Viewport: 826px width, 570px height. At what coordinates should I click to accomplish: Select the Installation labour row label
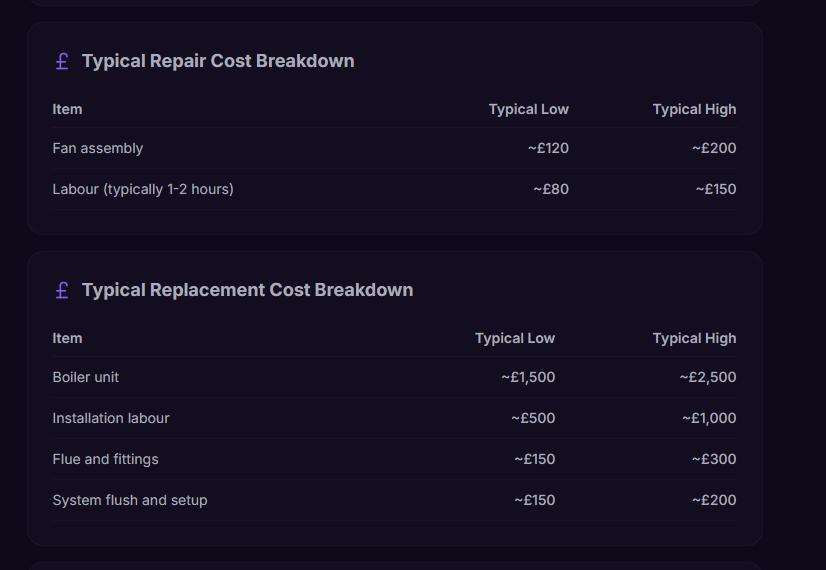pos(111,418)
